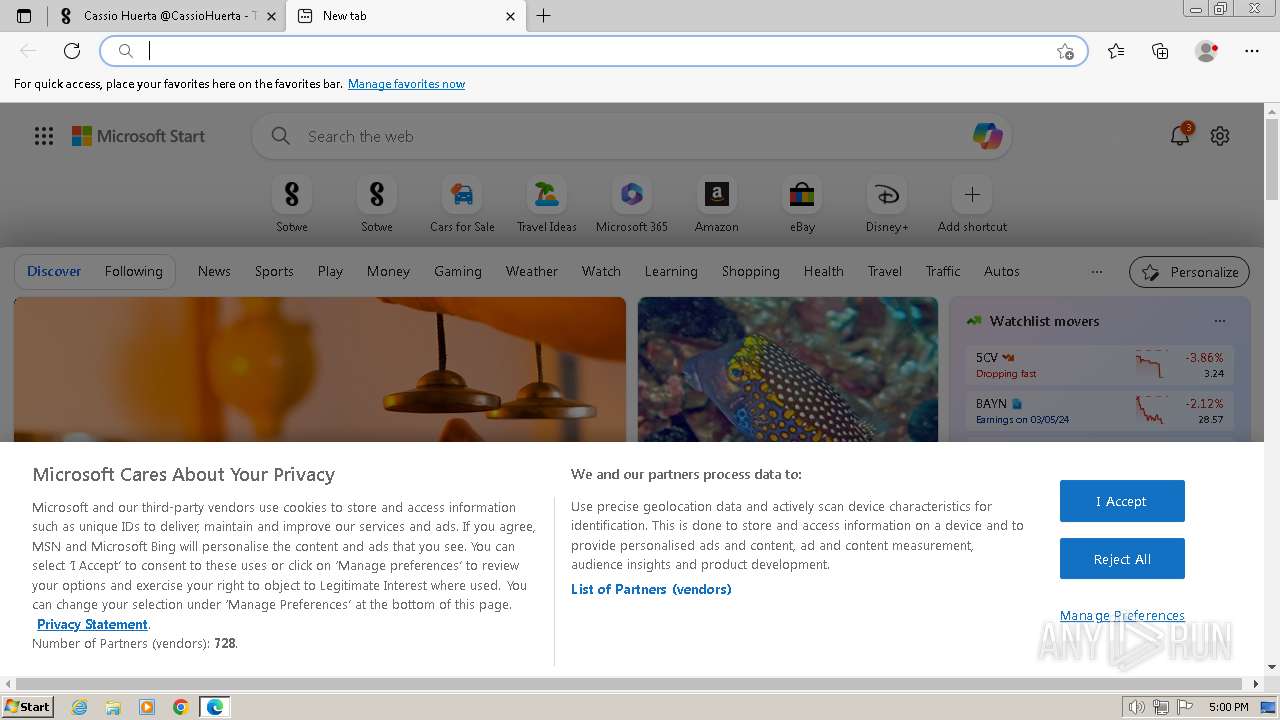The height and width of the screenshot is (720, 1280).
Task: Switch to the Cassio Huerta tab
Action: pyautogui.click(x=166, y=16)
